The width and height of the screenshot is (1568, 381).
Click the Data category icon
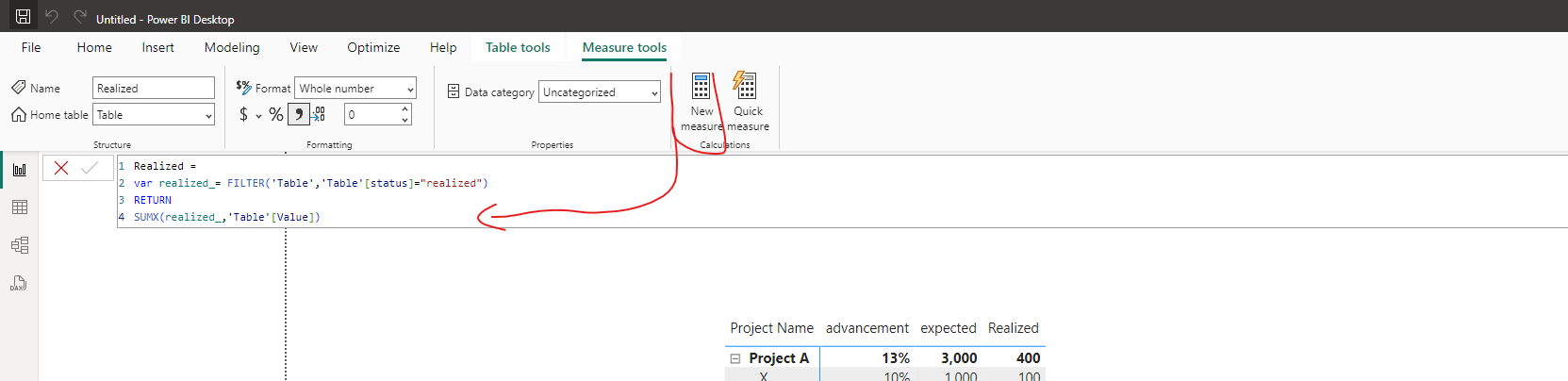click(454, 91)
